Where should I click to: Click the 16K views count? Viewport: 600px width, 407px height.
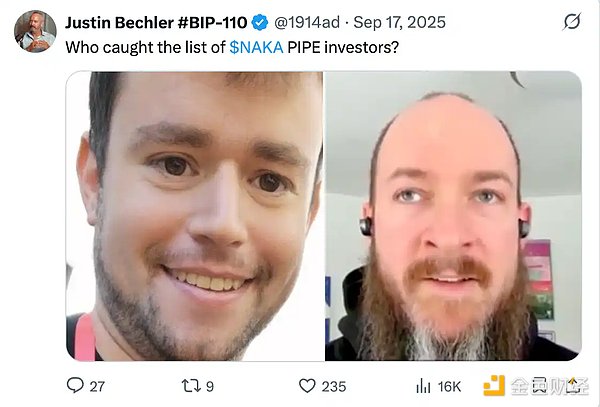pos(449,386)
